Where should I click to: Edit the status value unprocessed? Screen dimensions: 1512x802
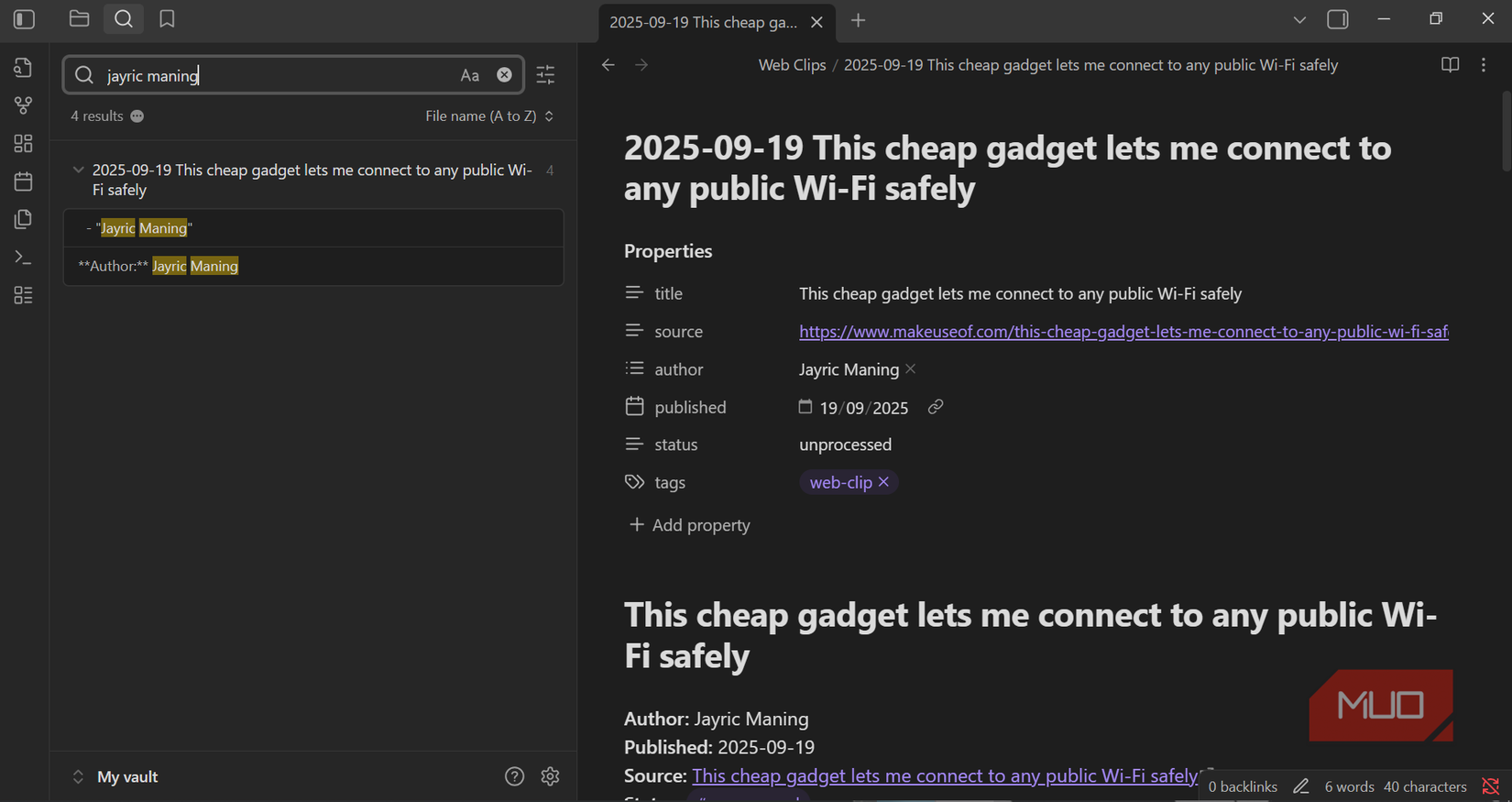tap(845, 445)
